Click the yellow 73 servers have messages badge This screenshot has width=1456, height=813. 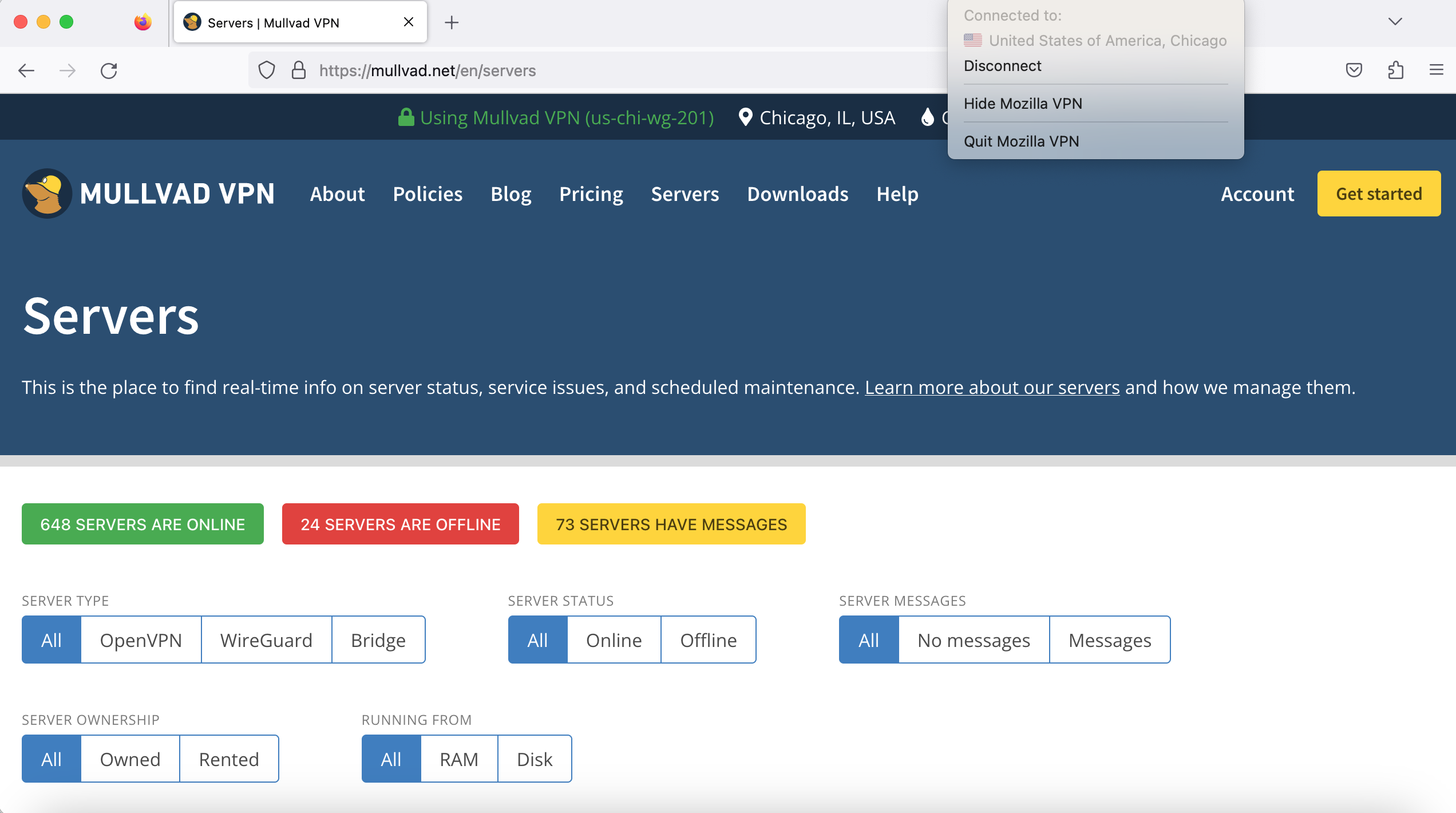point(671,523)
